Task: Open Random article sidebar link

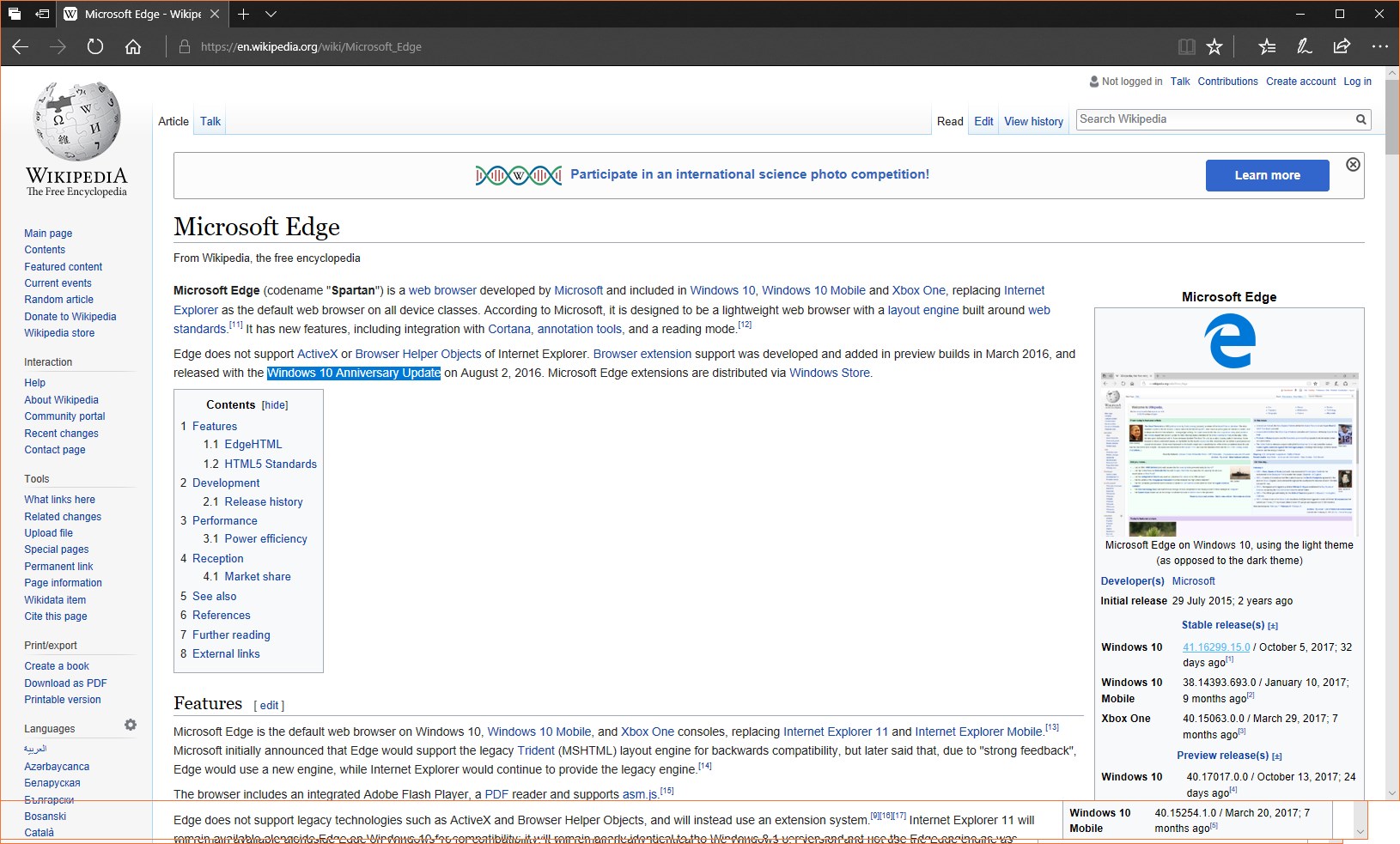Action: pyautogui.click(x=58, y=300)
